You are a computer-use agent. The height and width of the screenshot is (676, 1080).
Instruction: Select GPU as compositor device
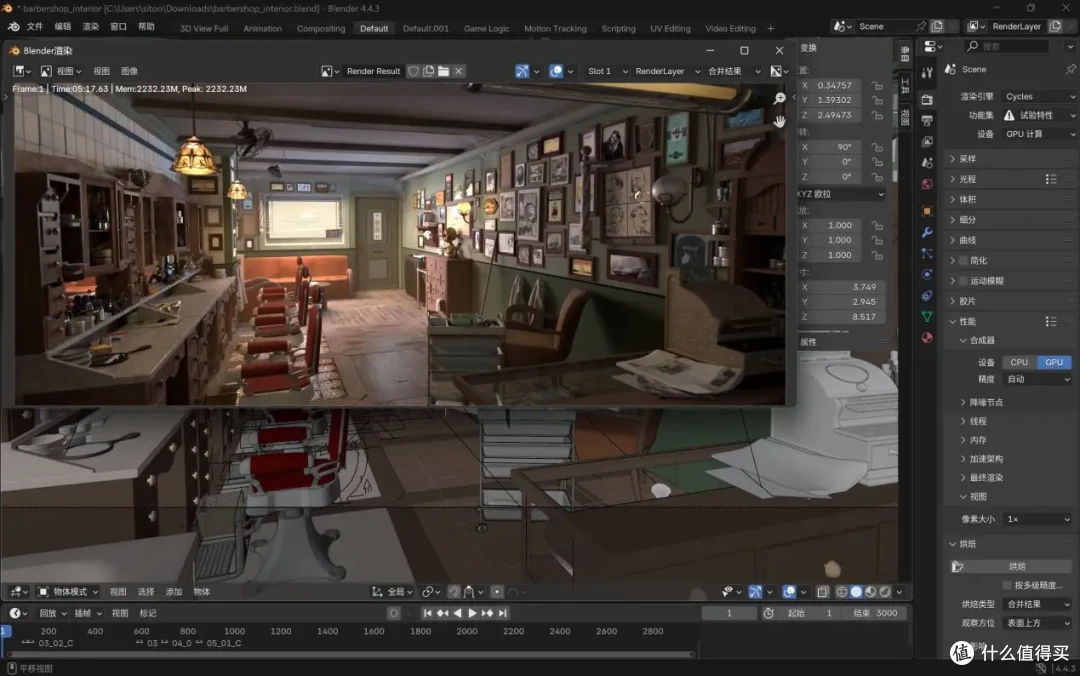(1054, 362)
